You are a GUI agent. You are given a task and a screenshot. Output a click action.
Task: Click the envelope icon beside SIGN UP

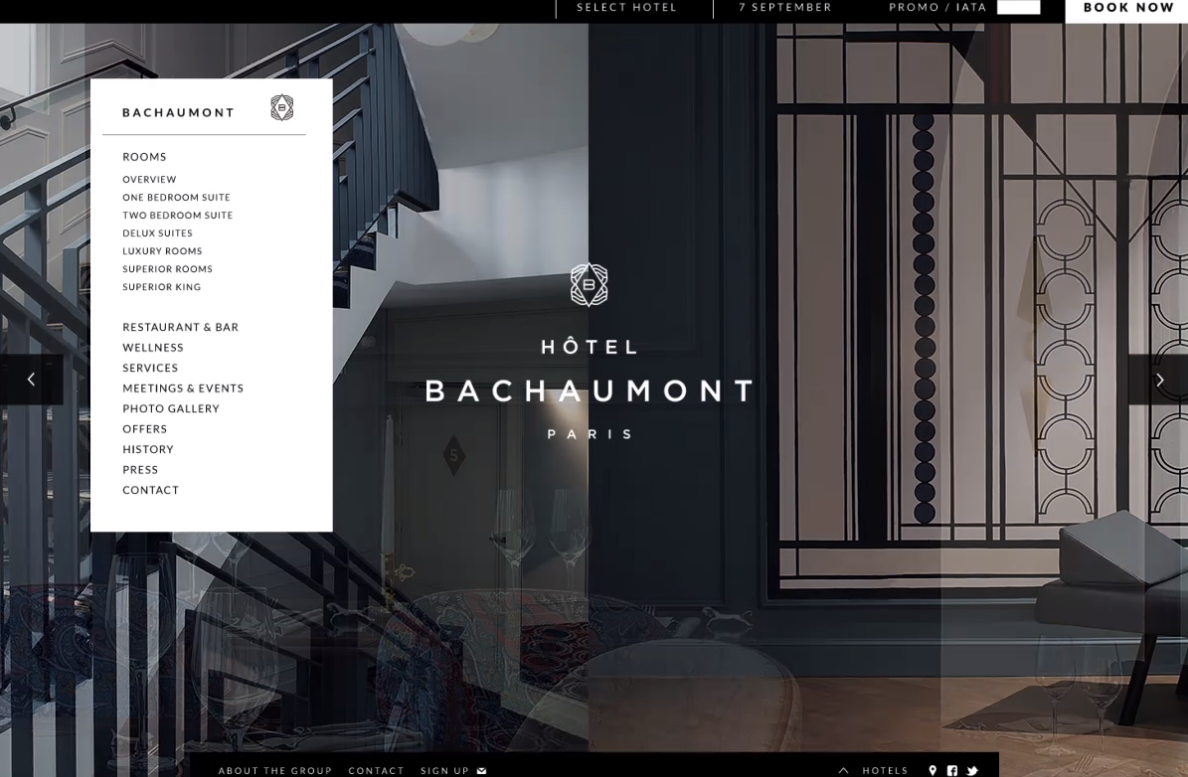[481, 770]
